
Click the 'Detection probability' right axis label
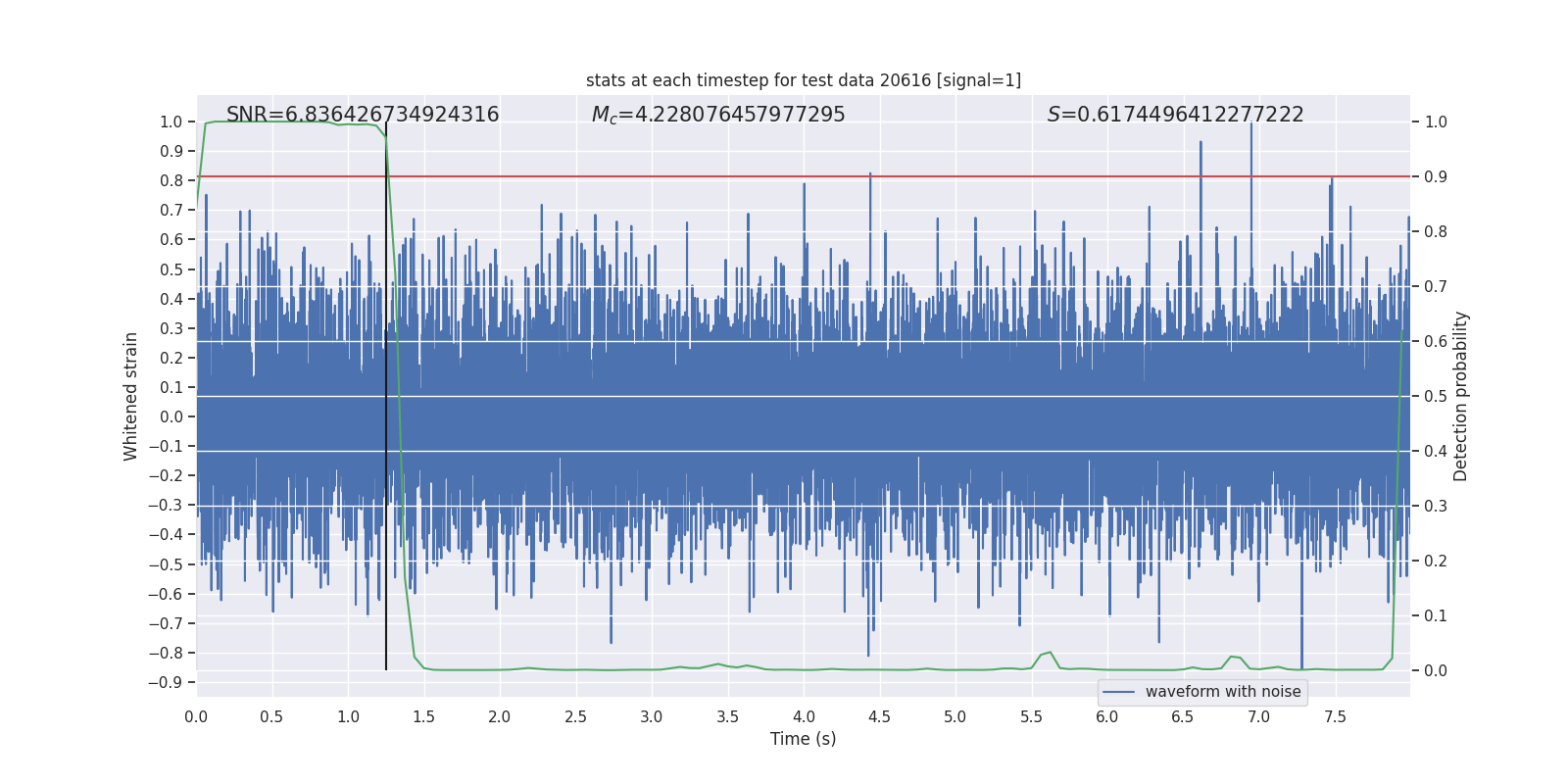[1461, 396]
